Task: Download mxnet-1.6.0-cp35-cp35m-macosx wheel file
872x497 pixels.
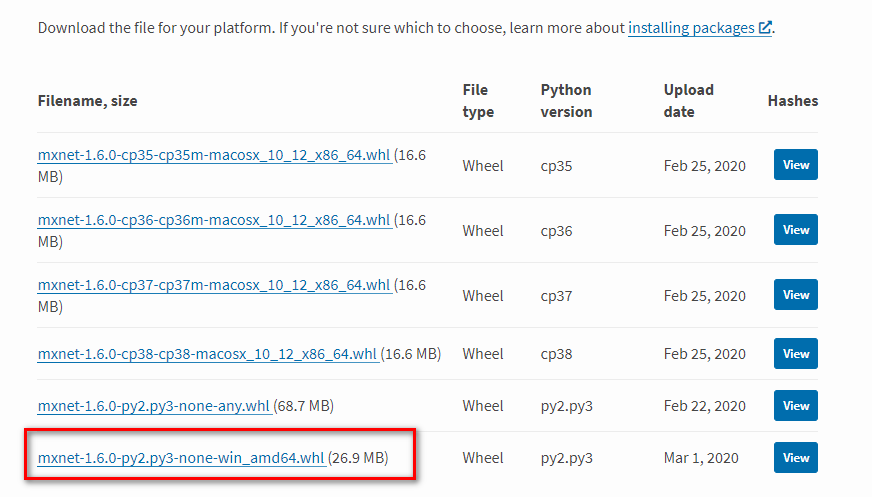Action: (214, 155)
